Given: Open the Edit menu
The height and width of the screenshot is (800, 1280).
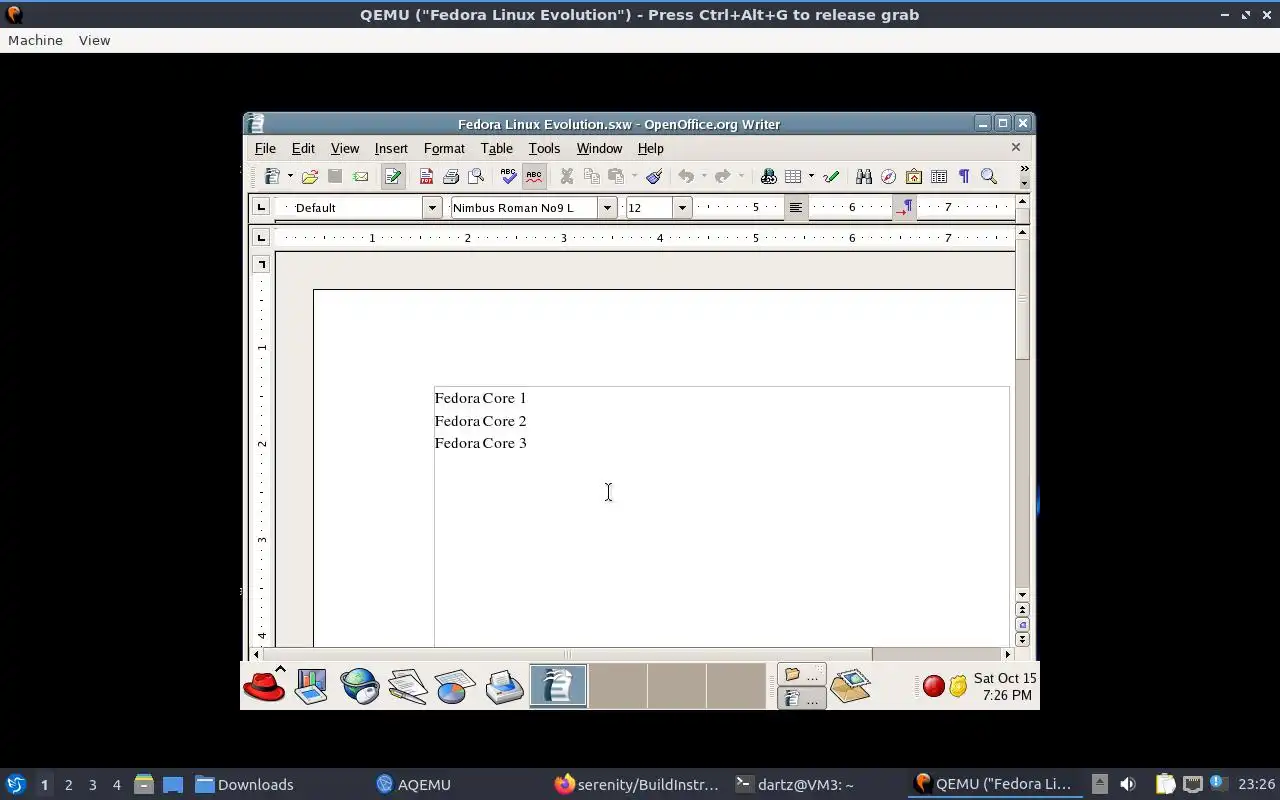Looking at the screenshot, I should [x=303, y=148].
